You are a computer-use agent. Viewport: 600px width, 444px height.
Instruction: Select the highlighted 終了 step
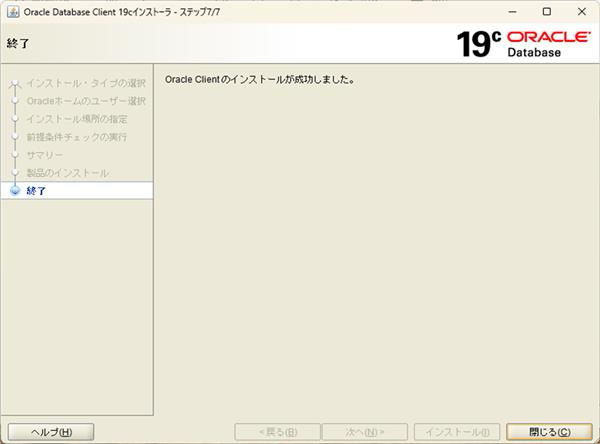tap(36, 190)
